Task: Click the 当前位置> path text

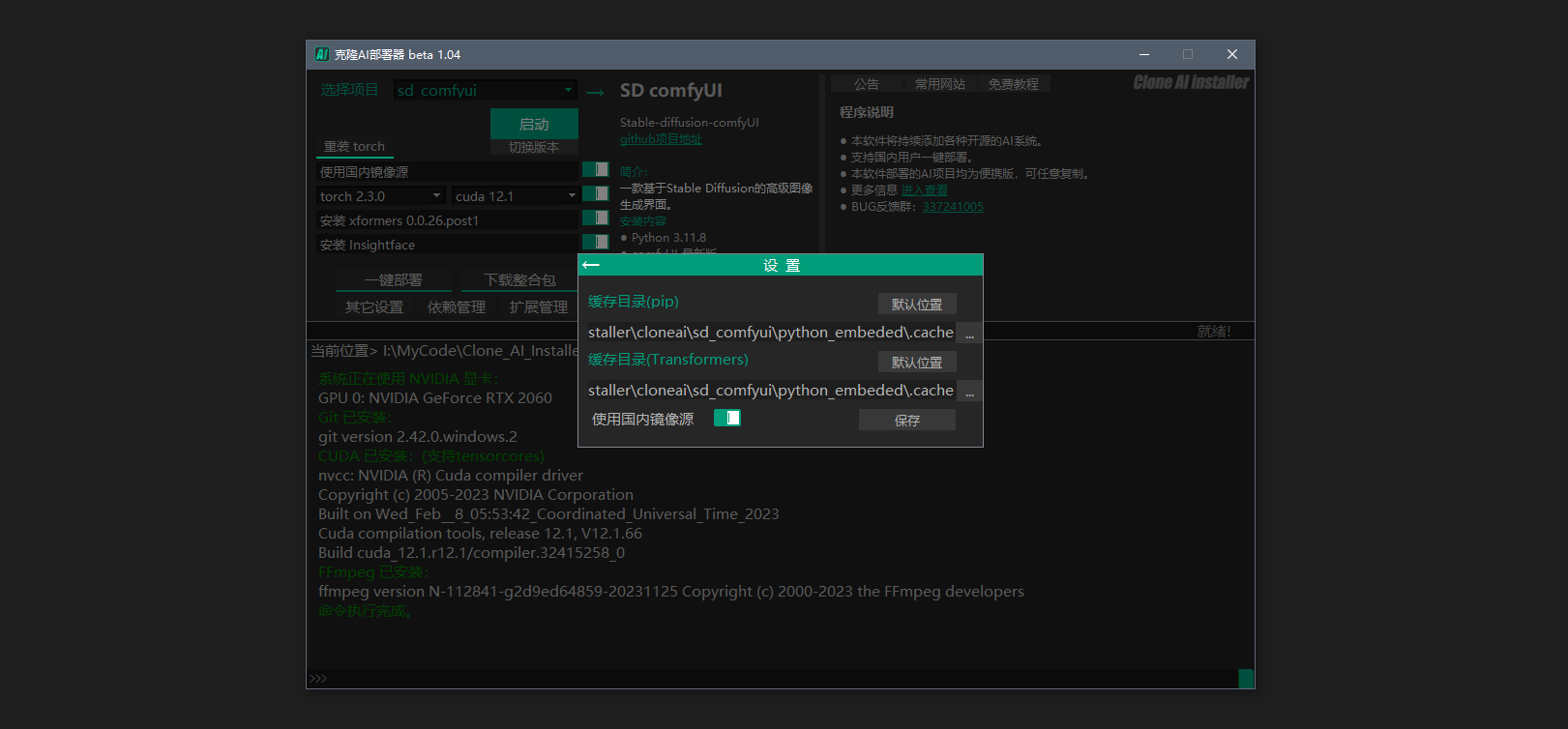Action: click(444, 351)
